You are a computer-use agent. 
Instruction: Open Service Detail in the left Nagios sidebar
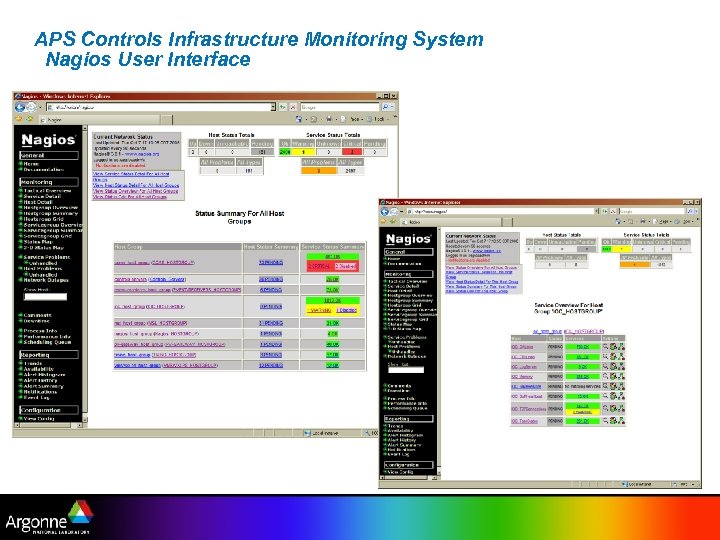point(42,196)
